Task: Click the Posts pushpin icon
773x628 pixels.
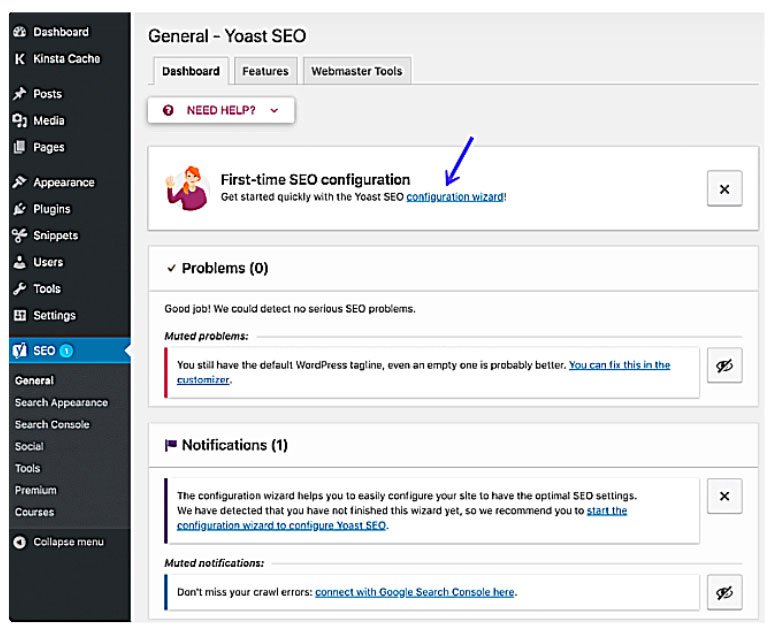Action: (20, 94)
